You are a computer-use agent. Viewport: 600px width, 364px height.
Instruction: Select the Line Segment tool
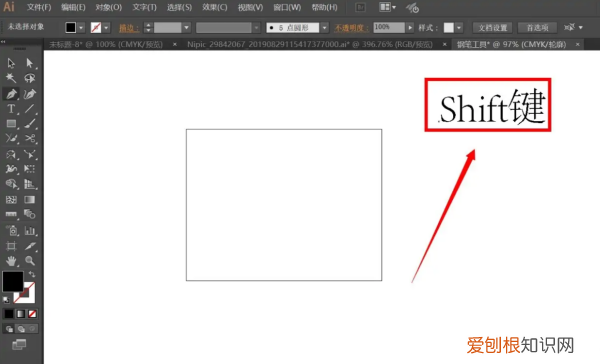29,109
